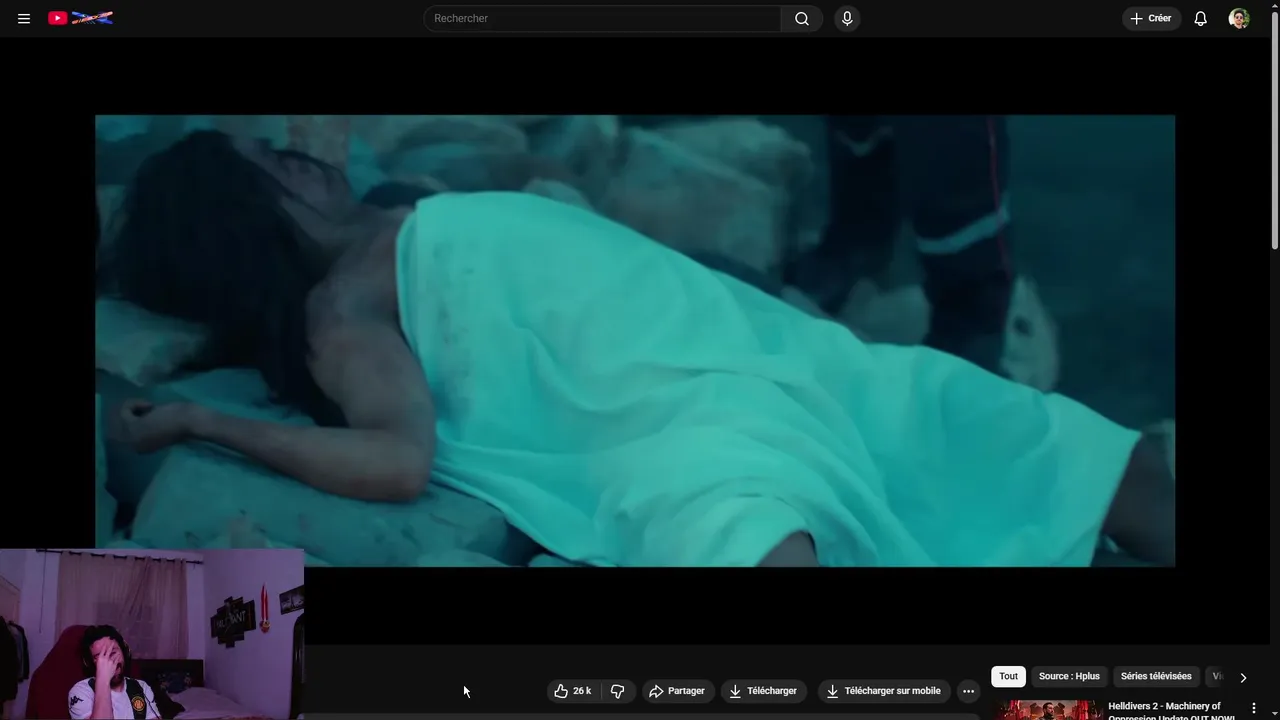Click Télécharger sur mobile button
Image resolution: width=1280 pixels, height=720 pixels.
pyautogui.click(x=883, y=691)
